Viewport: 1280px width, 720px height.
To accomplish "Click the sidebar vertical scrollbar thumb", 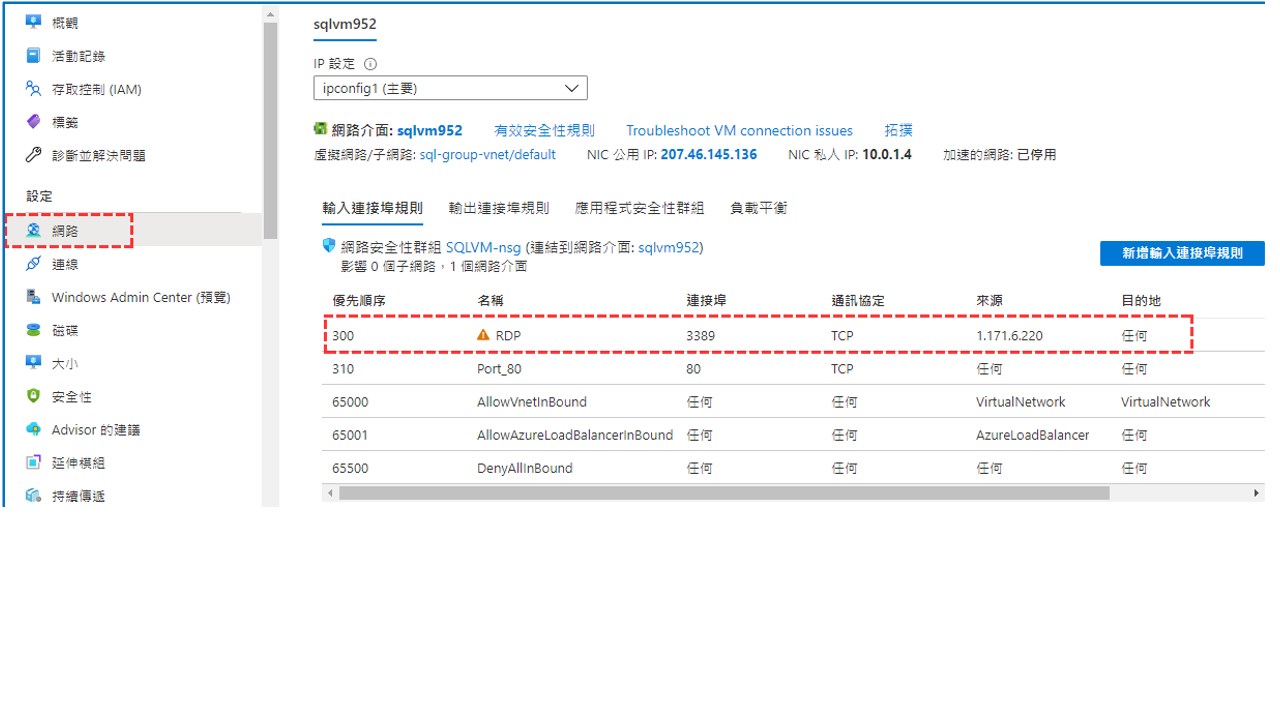I will 270,130.
